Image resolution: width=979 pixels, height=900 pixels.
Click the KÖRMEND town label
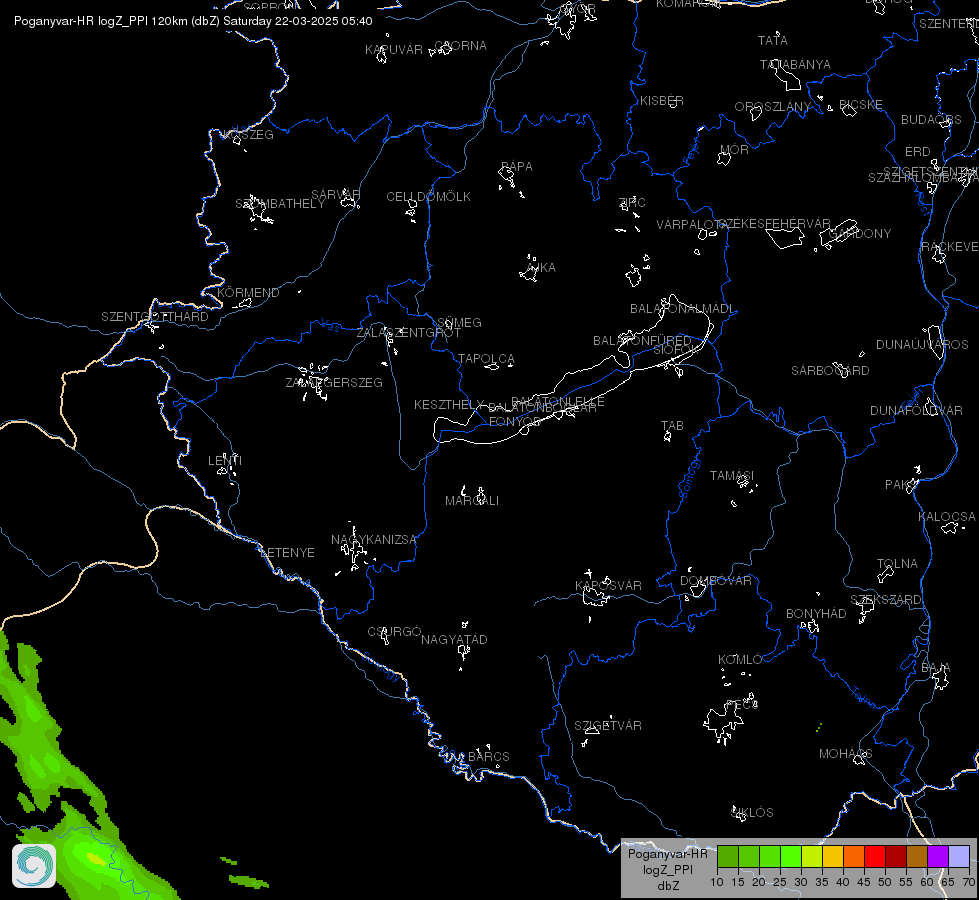[248, 292]
